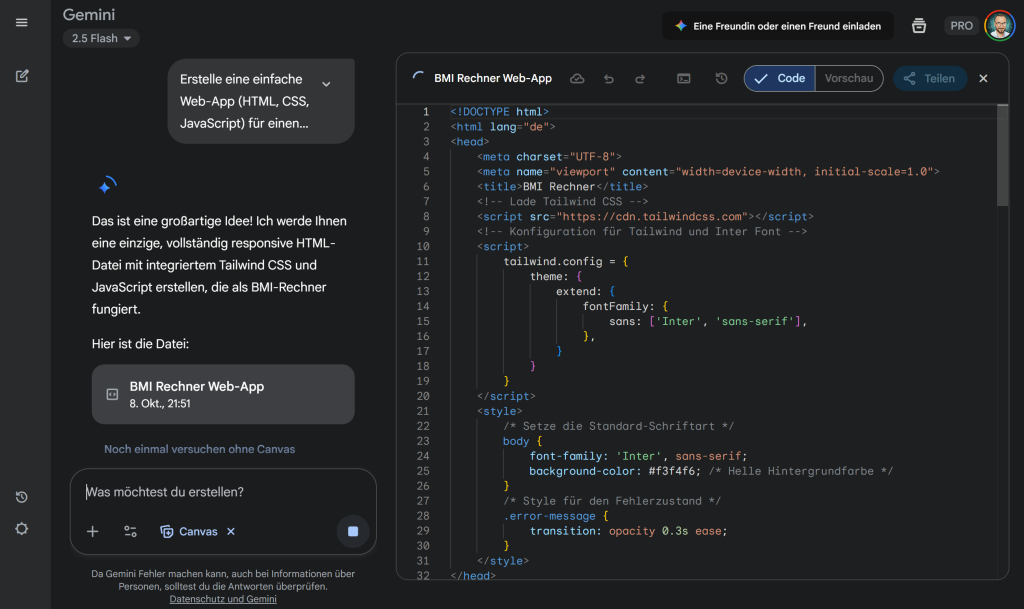Open version history in the canvas toolbar

721,78
